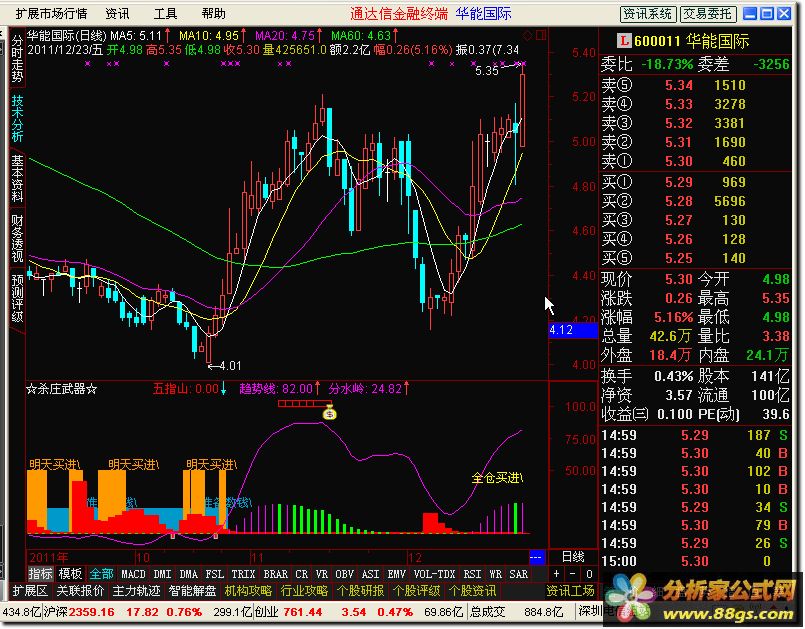Open the 机构攻略 link
805x629 pixels.
click(248, 591)
